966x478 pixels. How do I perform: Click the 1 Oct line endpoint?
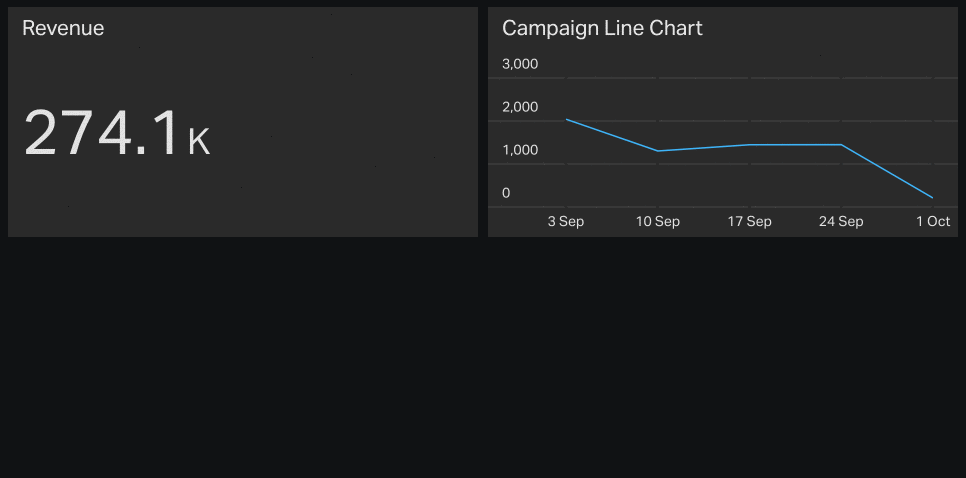tap(933, 198)
